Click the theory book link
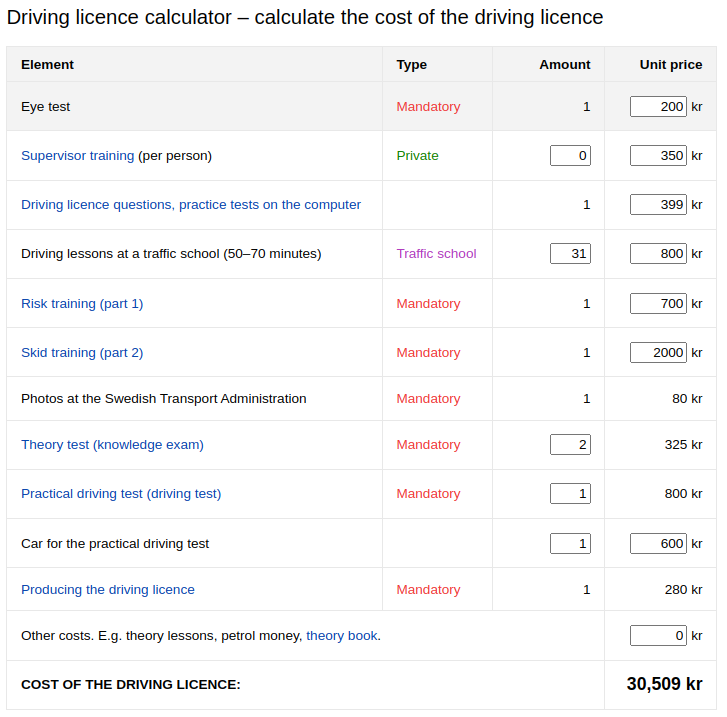 (342, 636)
